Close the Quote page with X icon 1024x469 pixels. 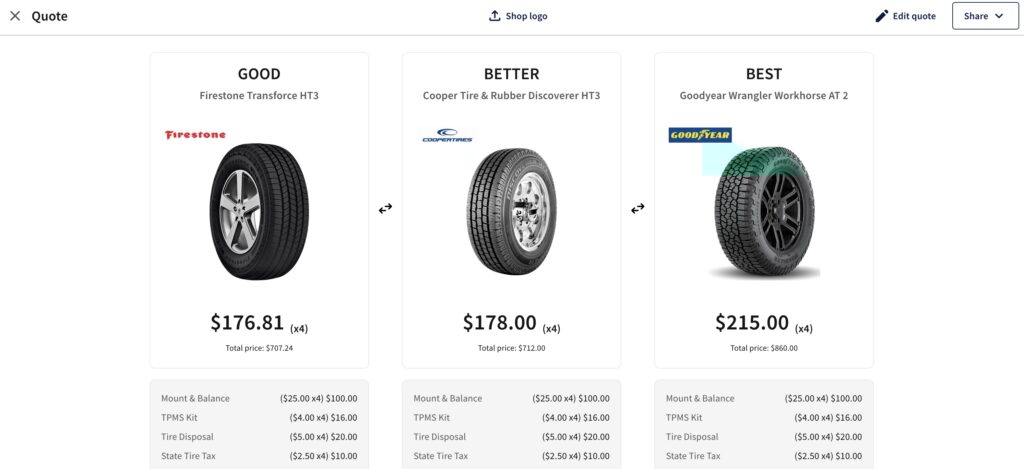15,16
